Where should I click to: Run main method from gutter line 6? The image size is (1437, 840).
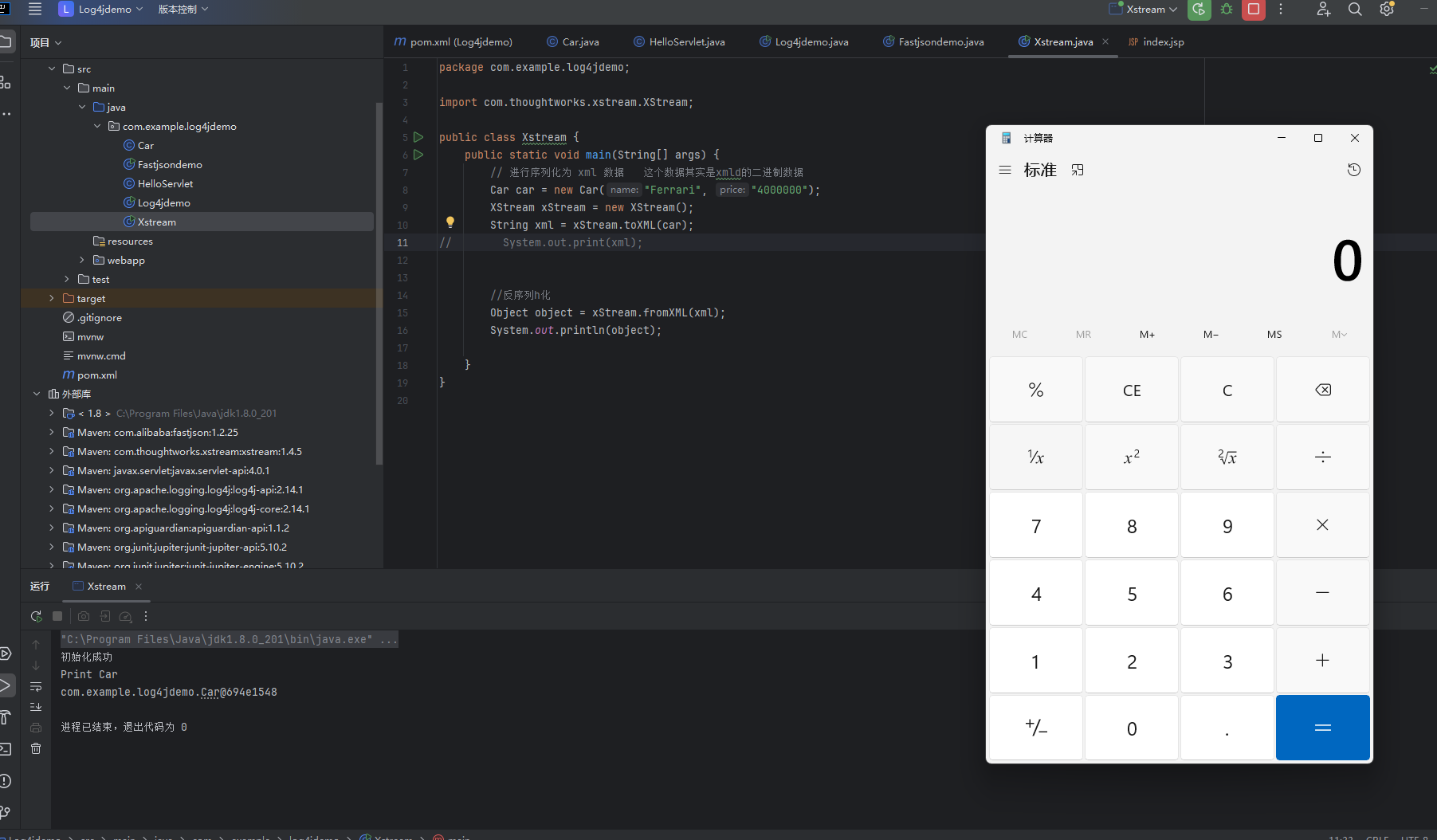coord(418,155)
